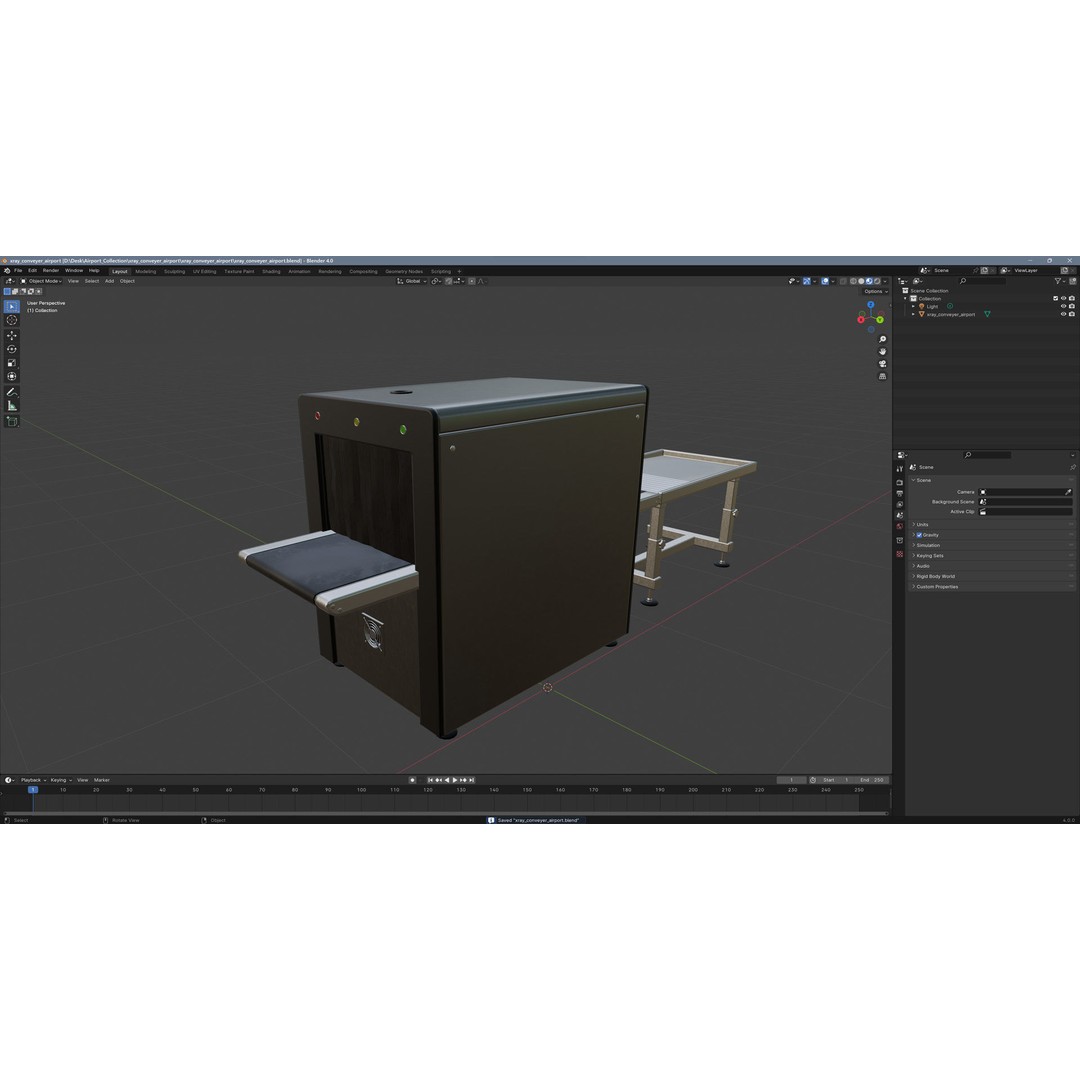Toggle the camera view icon
The width and height of the screenshot is (1080, 1080).
coord(882,364)
